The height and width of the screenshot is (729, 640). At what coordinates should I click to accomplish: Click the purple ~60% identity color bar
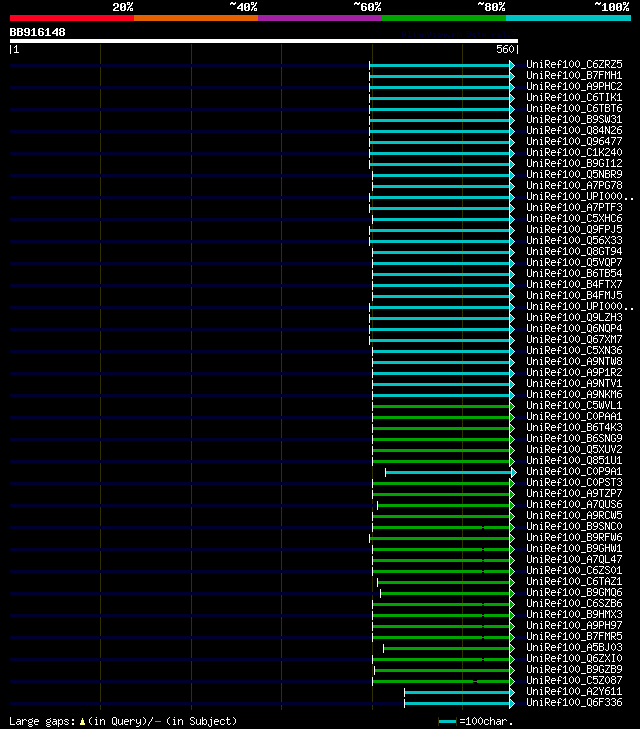click(320, 18)
